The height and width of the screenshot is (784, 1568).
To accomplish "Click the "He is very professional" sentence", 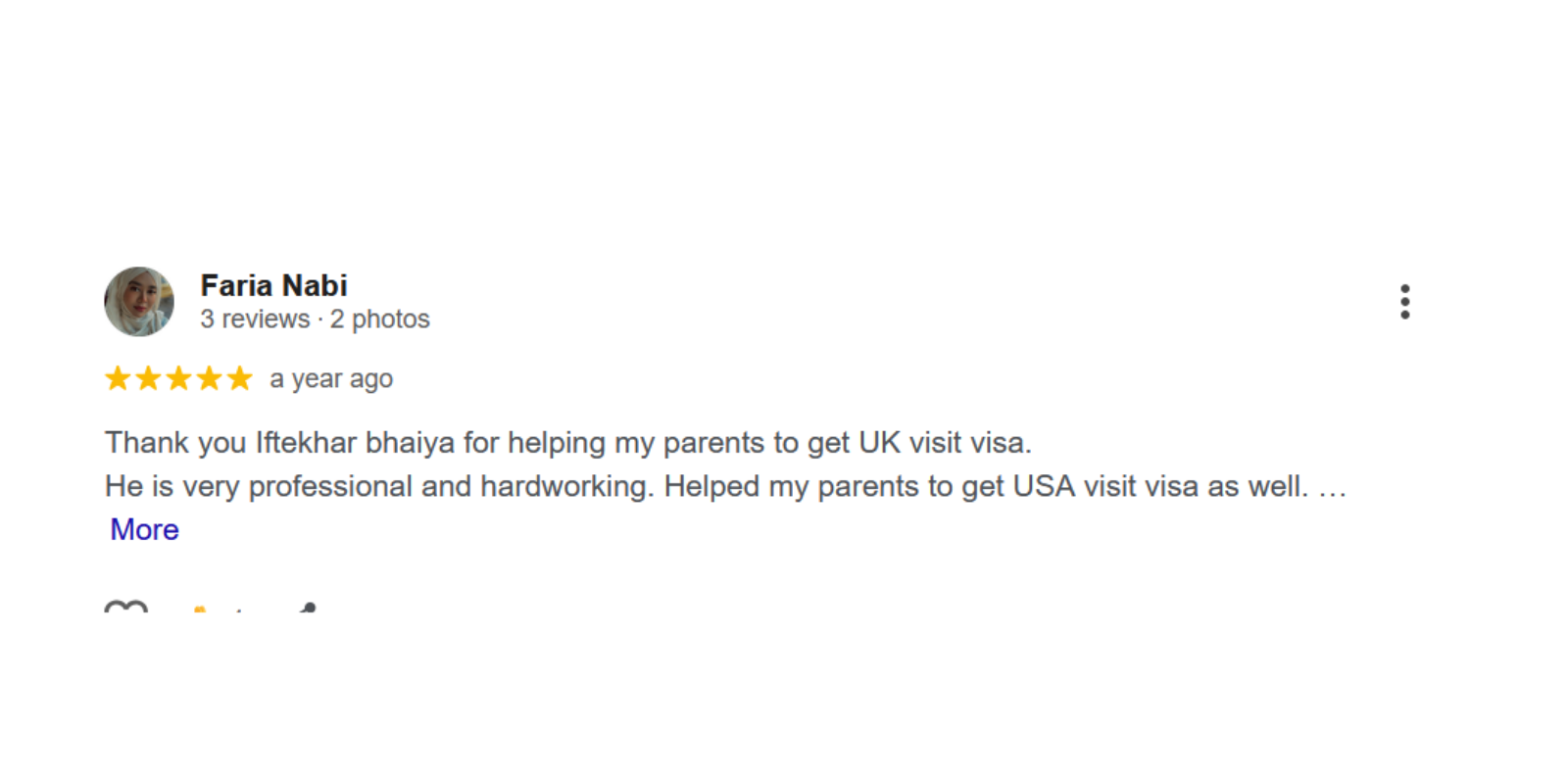I will coord(378,487).
